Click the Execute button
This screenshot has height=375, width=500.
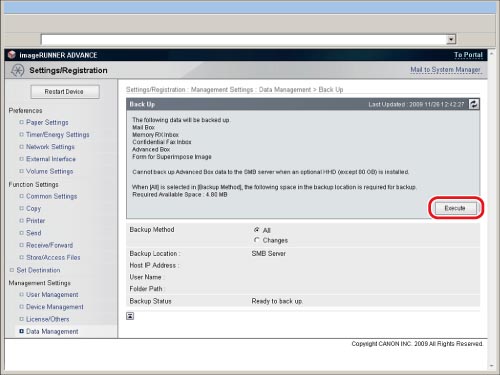pos(456,208)
